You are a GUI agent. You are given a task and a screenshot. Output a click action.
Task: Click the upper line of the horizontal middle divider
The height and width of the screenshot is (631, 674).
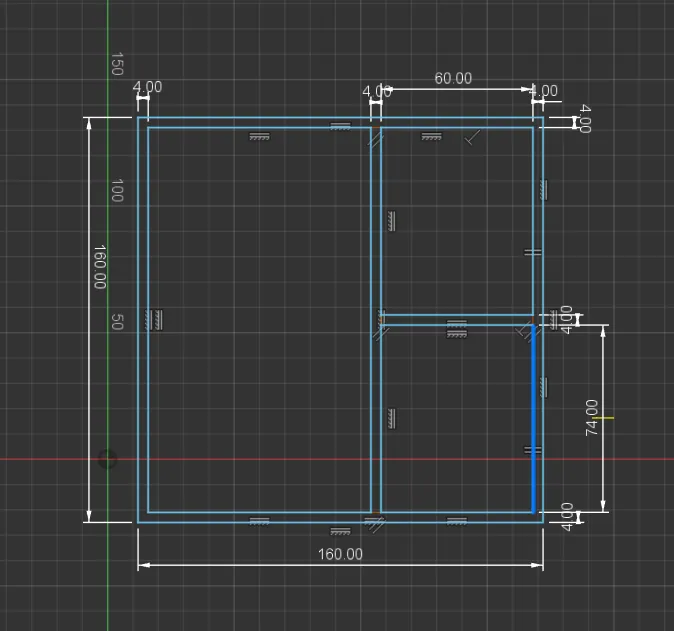click(456, 315)
